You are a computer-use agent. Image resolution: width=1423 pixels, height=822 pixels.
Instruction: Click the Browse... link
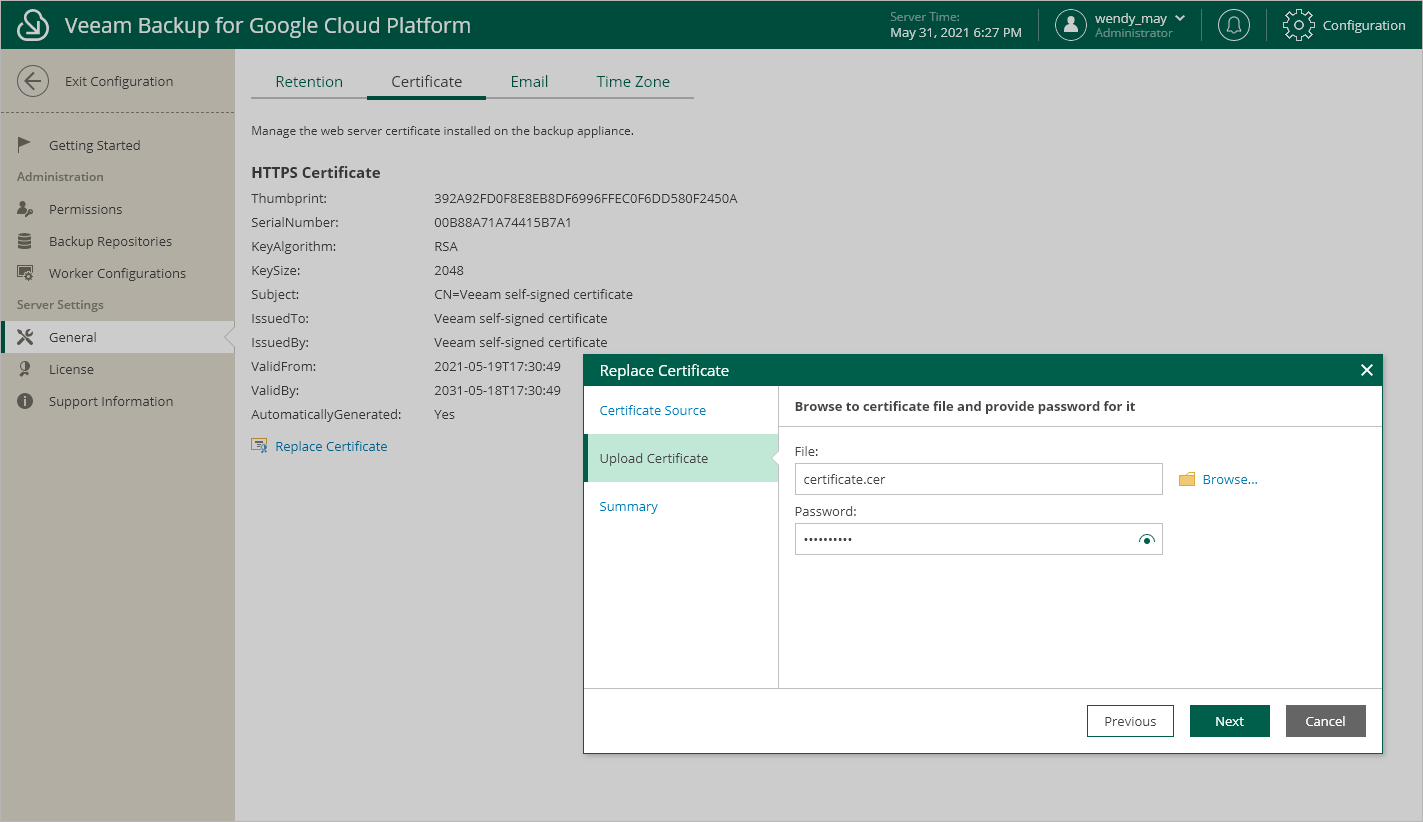[1230, 480]
